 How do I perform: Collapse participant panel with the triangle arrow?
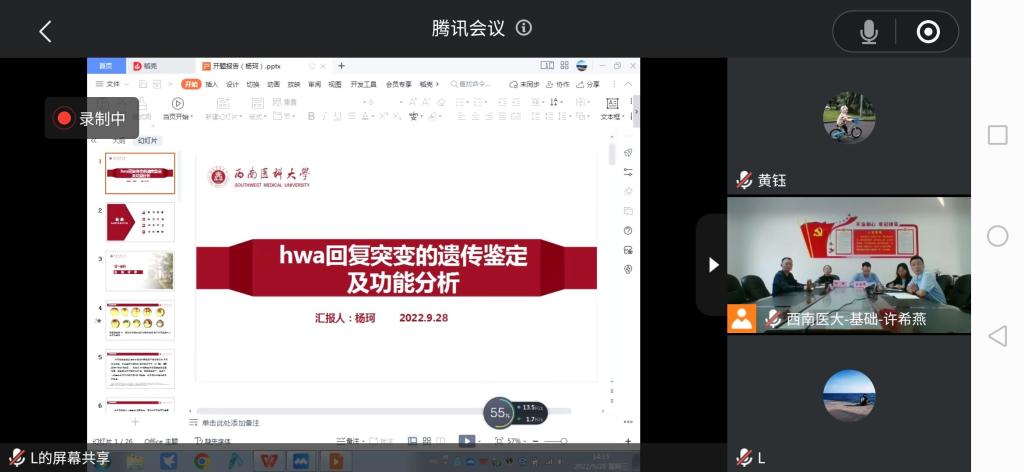[x=713, y=264]
